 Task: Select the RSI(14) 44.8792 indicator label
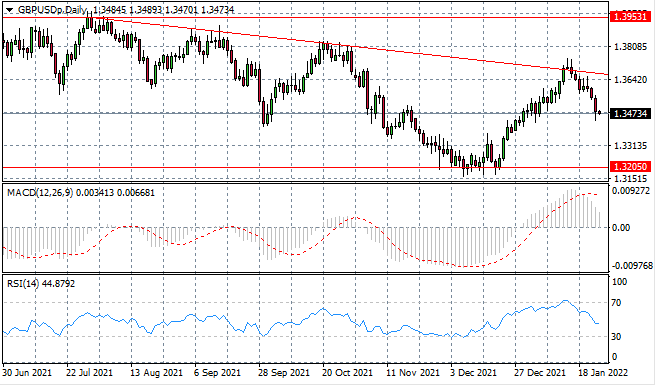(41, 284)
